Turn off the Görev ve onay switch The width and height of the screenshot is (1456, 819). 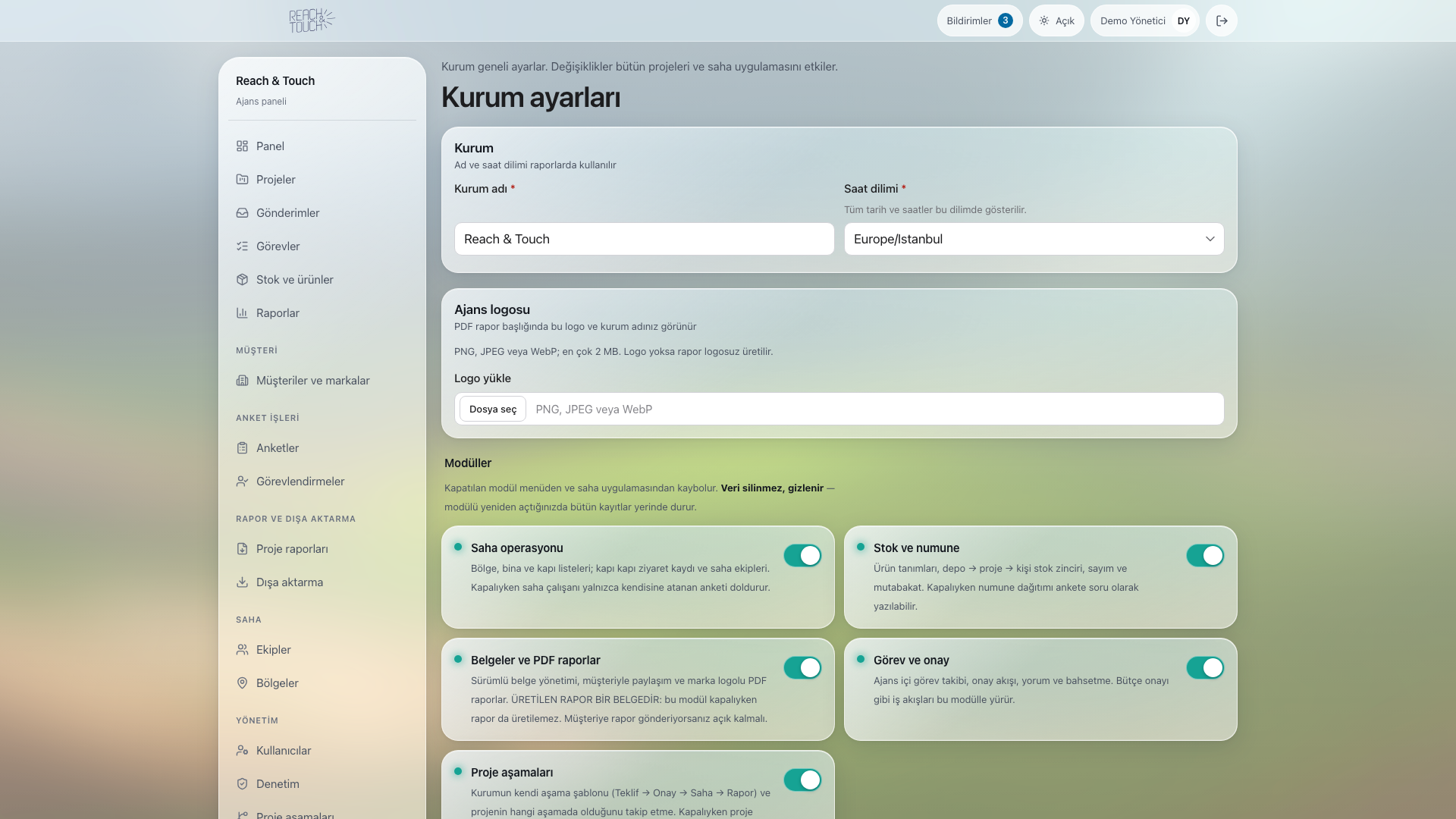tap(1205, 667)
